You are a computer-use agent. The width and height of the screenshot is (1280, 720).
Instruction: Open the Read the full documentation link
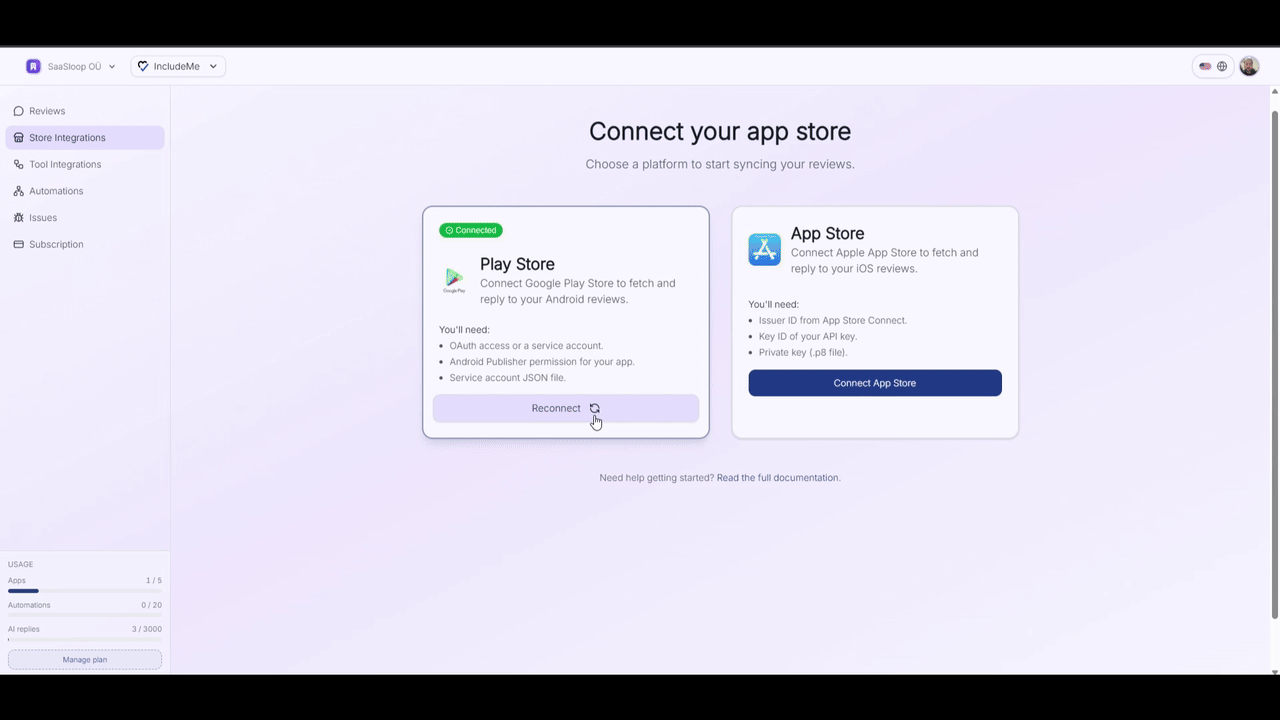tap(778, 478)
